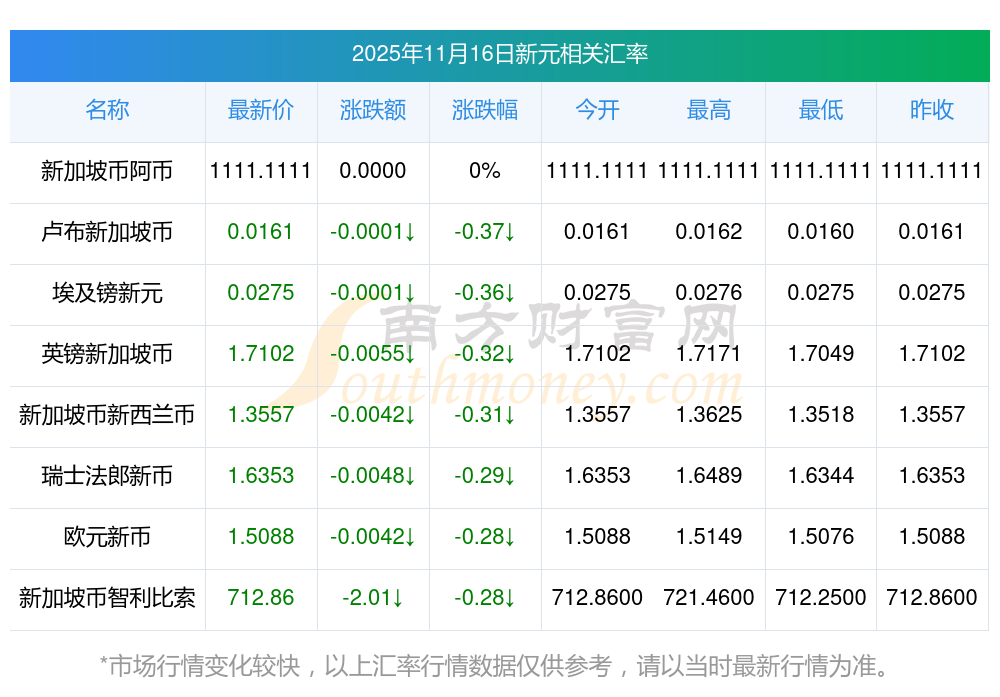Select the 卢布新加坡币 row name
This screenshot has width=1000, height=697.
point(107,232)
